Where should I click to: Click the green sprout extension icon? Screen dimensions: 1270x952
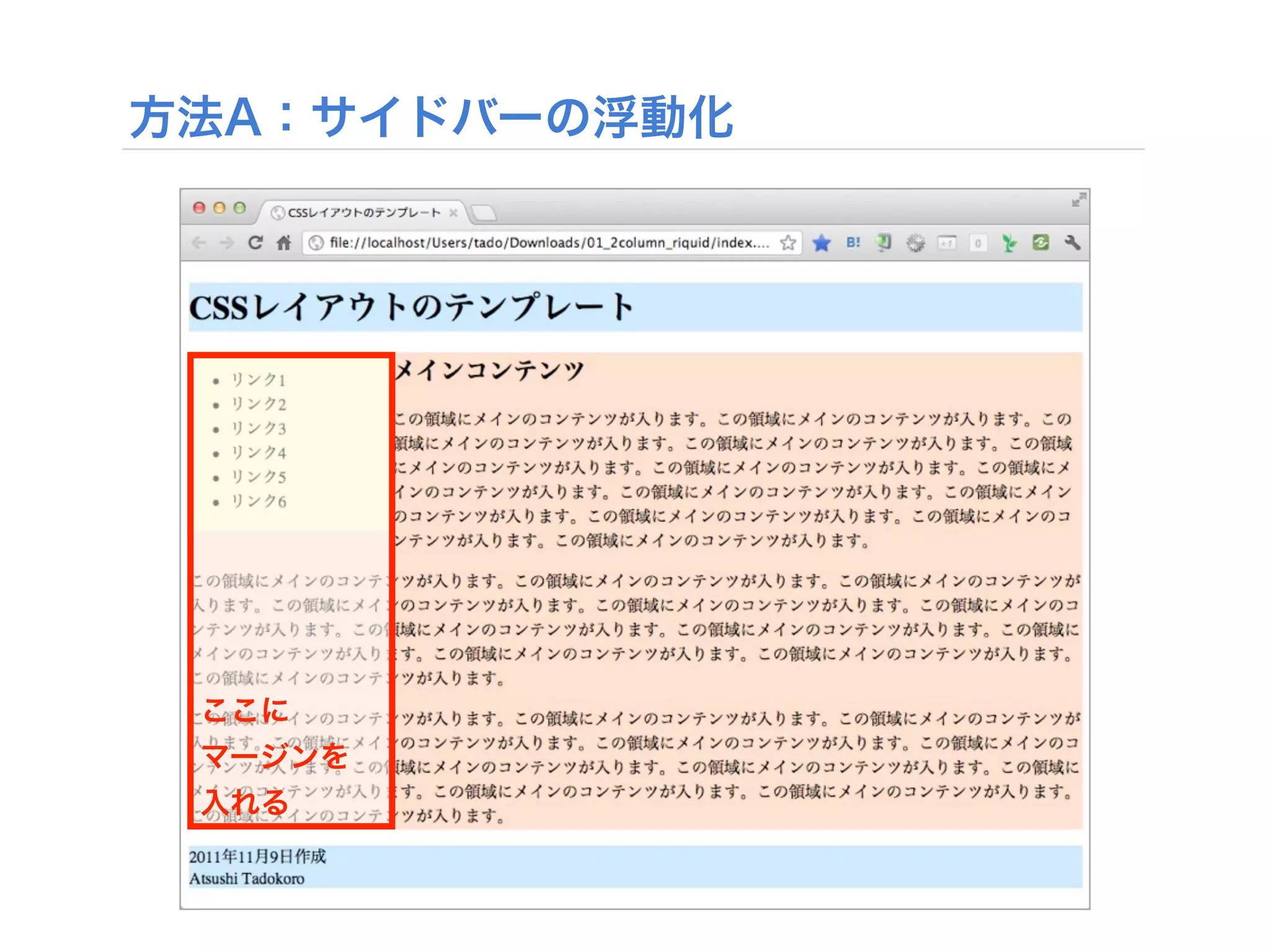[1009, 243]
